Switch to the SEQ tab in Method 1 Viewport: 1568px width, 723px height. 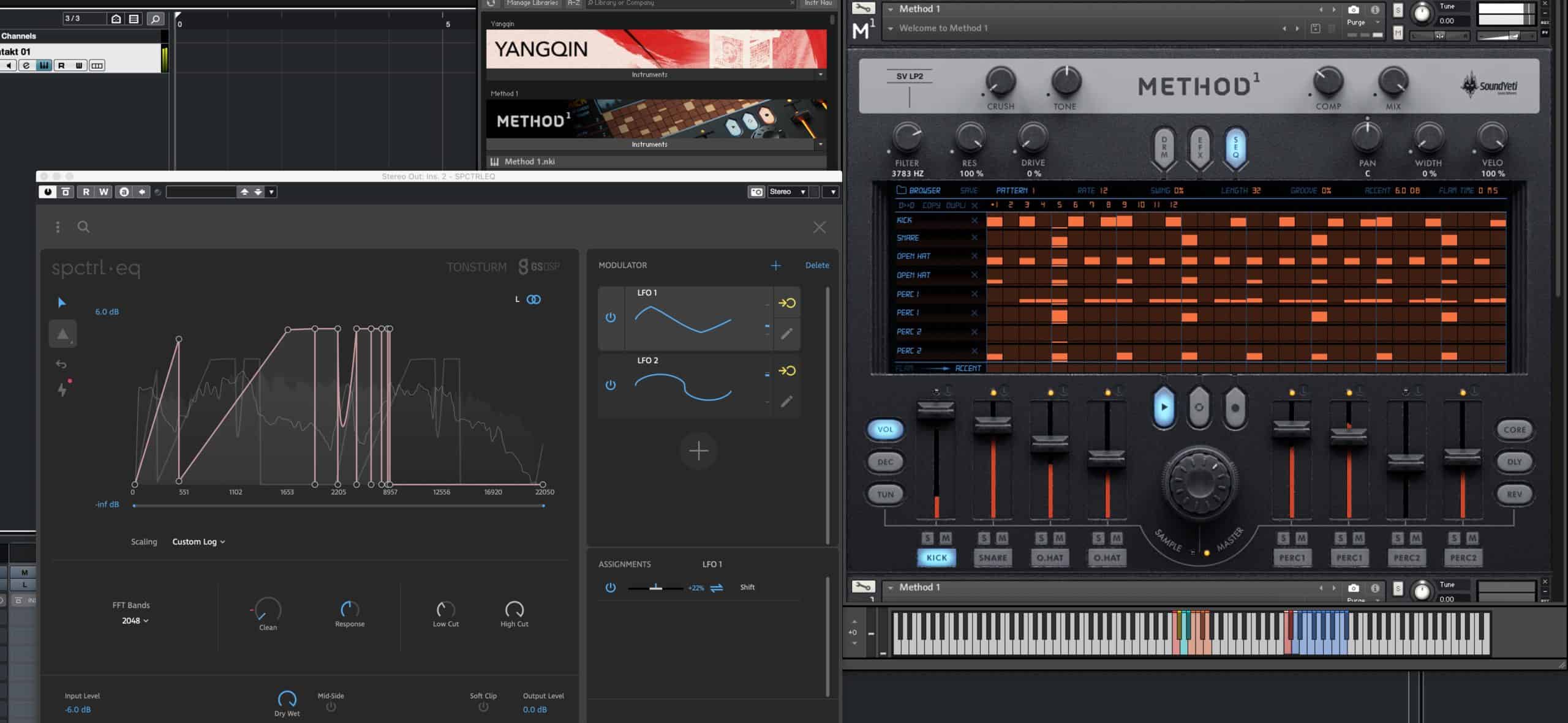coord(1235,148)
